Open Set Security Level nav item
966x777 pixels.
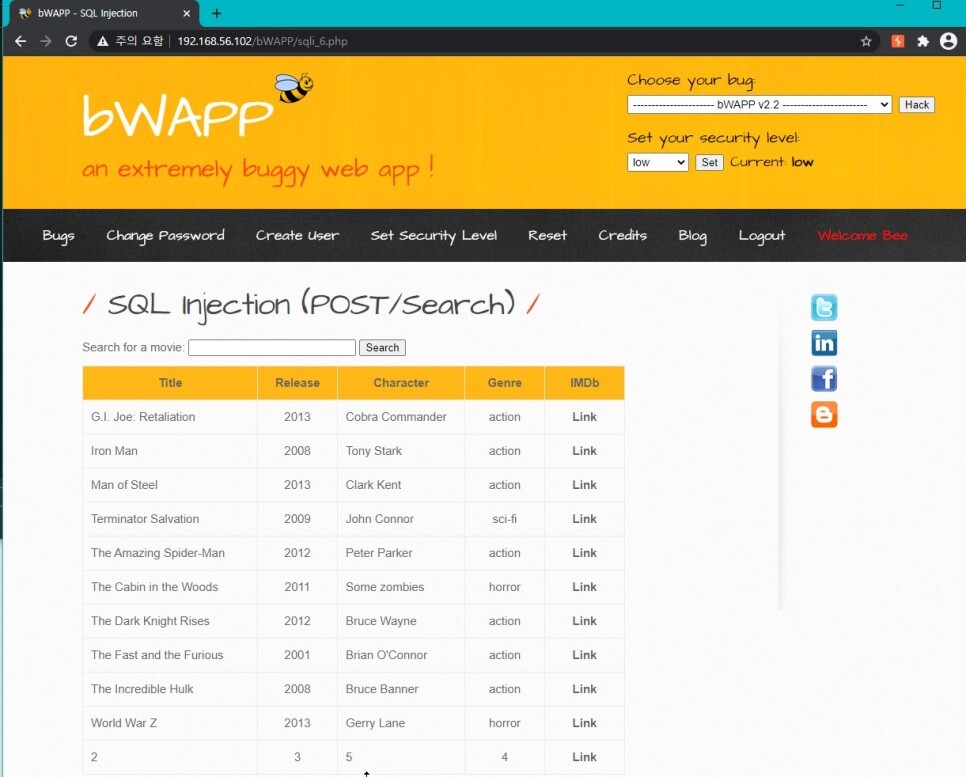pyautogui.click(x=434, y=236)
